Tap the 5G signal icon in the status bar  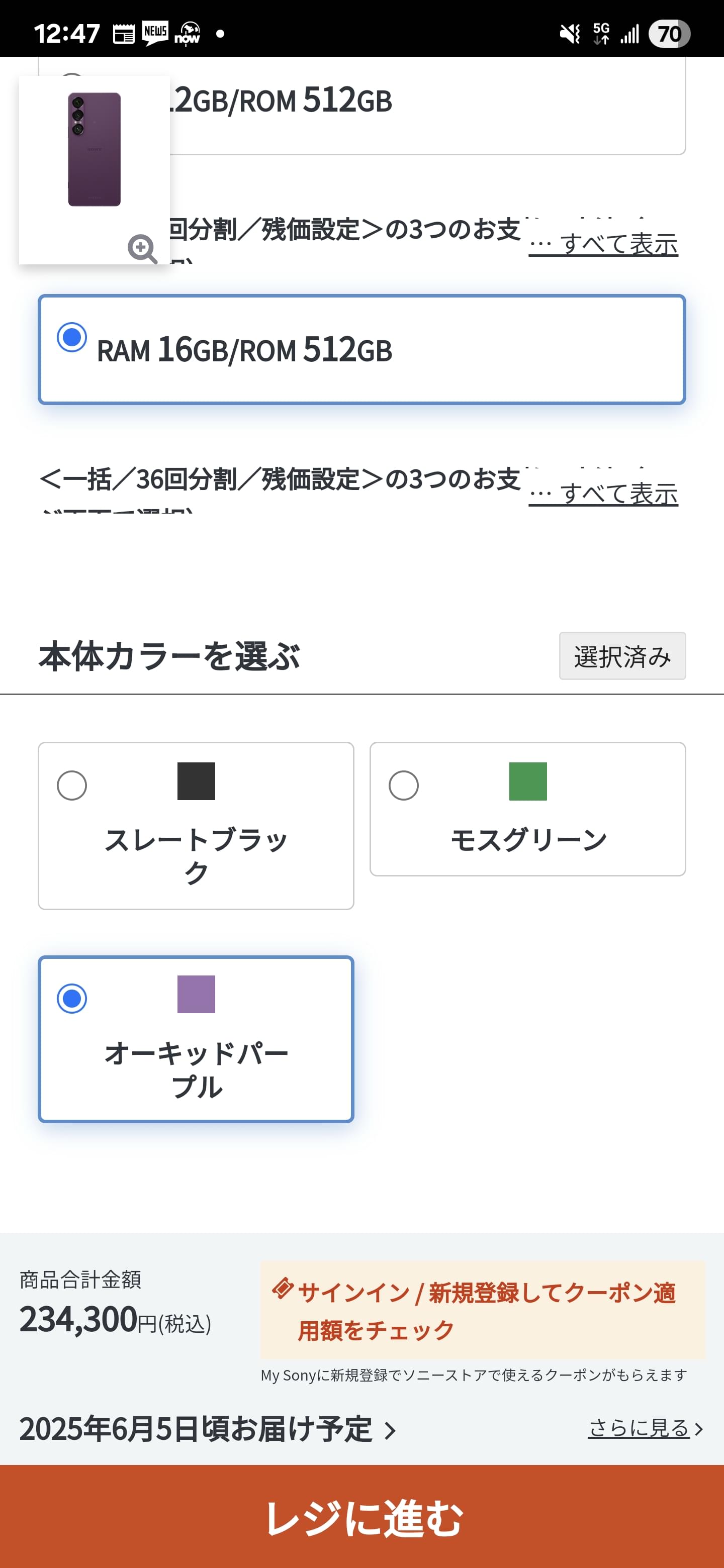[601, 34]
